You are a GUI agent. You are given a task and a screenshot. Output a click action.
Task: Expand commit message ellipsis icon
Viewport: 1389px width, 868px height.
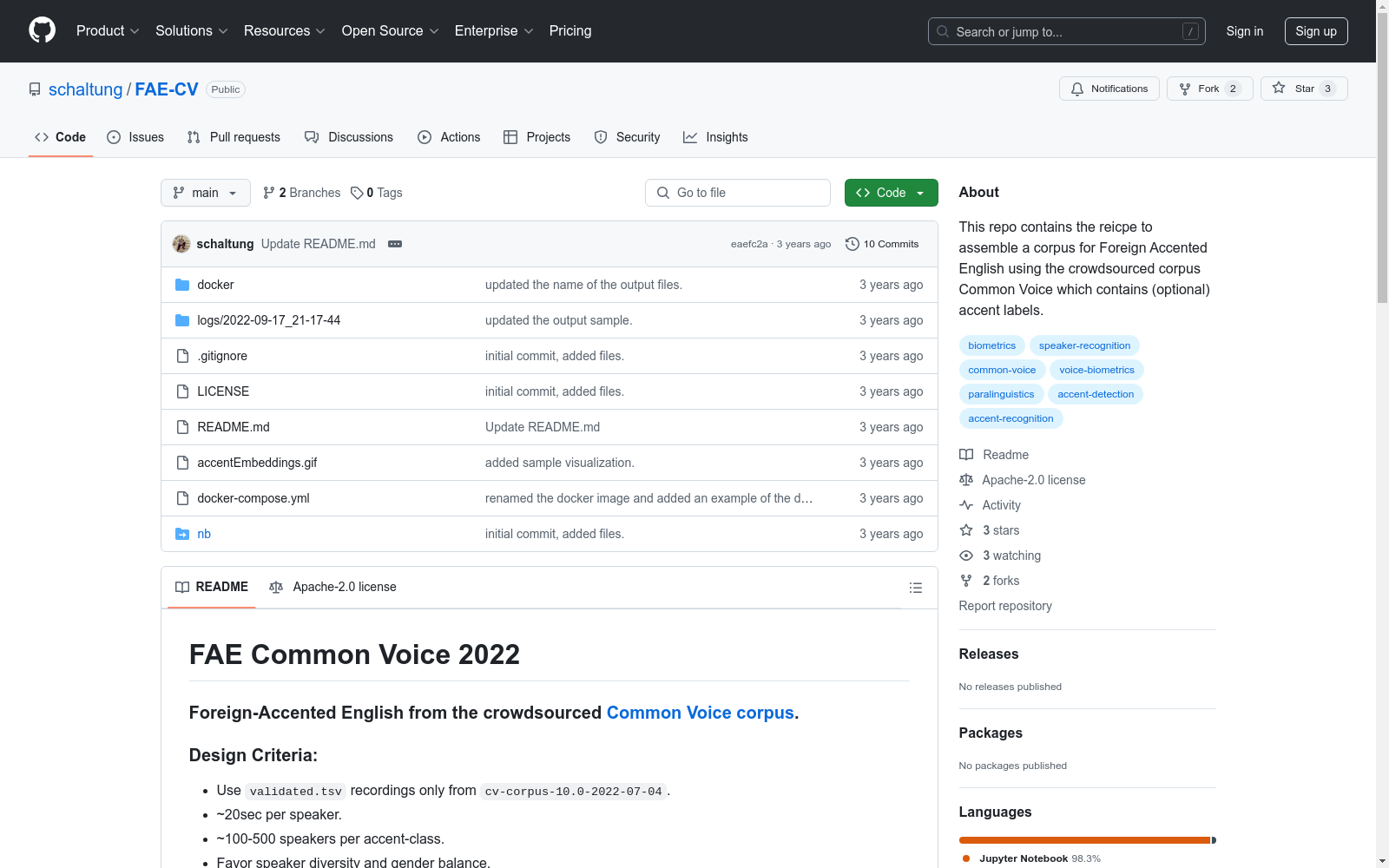point(395,244)
